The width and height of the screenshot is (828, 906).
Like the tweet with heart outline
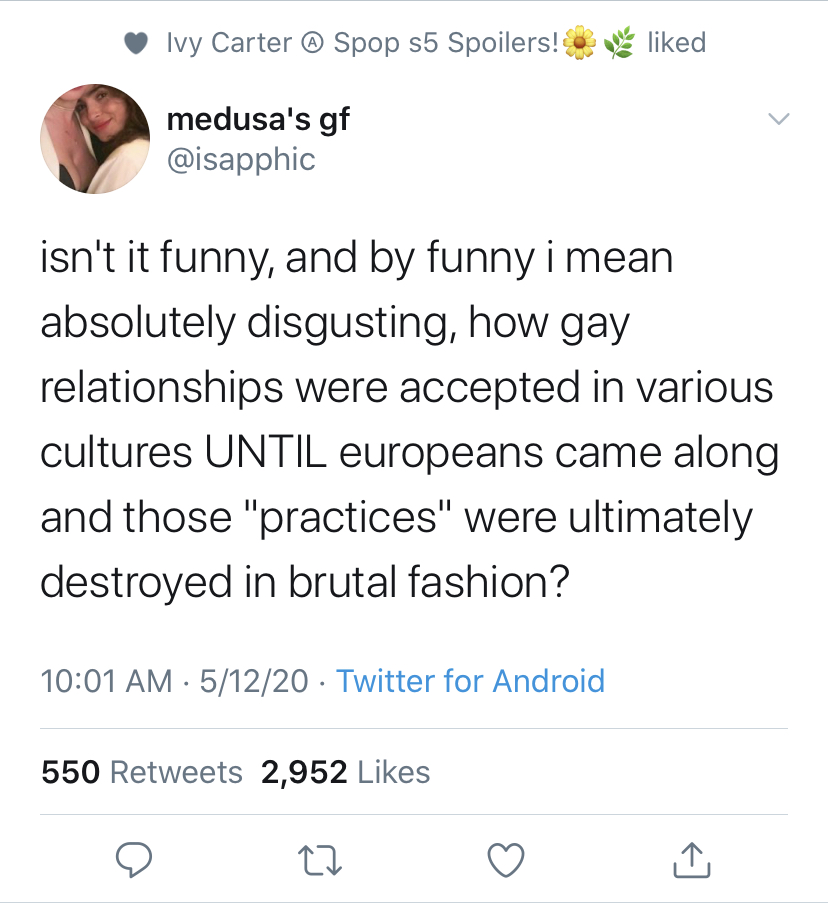(x=506, y=860)
